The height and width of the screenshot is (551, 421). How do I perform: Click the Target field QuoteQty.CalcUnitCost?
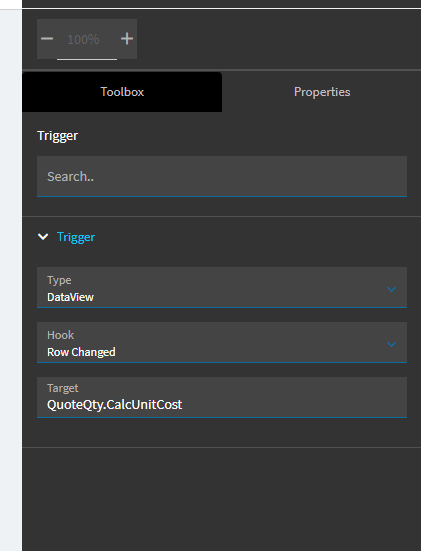pos(222,397)
